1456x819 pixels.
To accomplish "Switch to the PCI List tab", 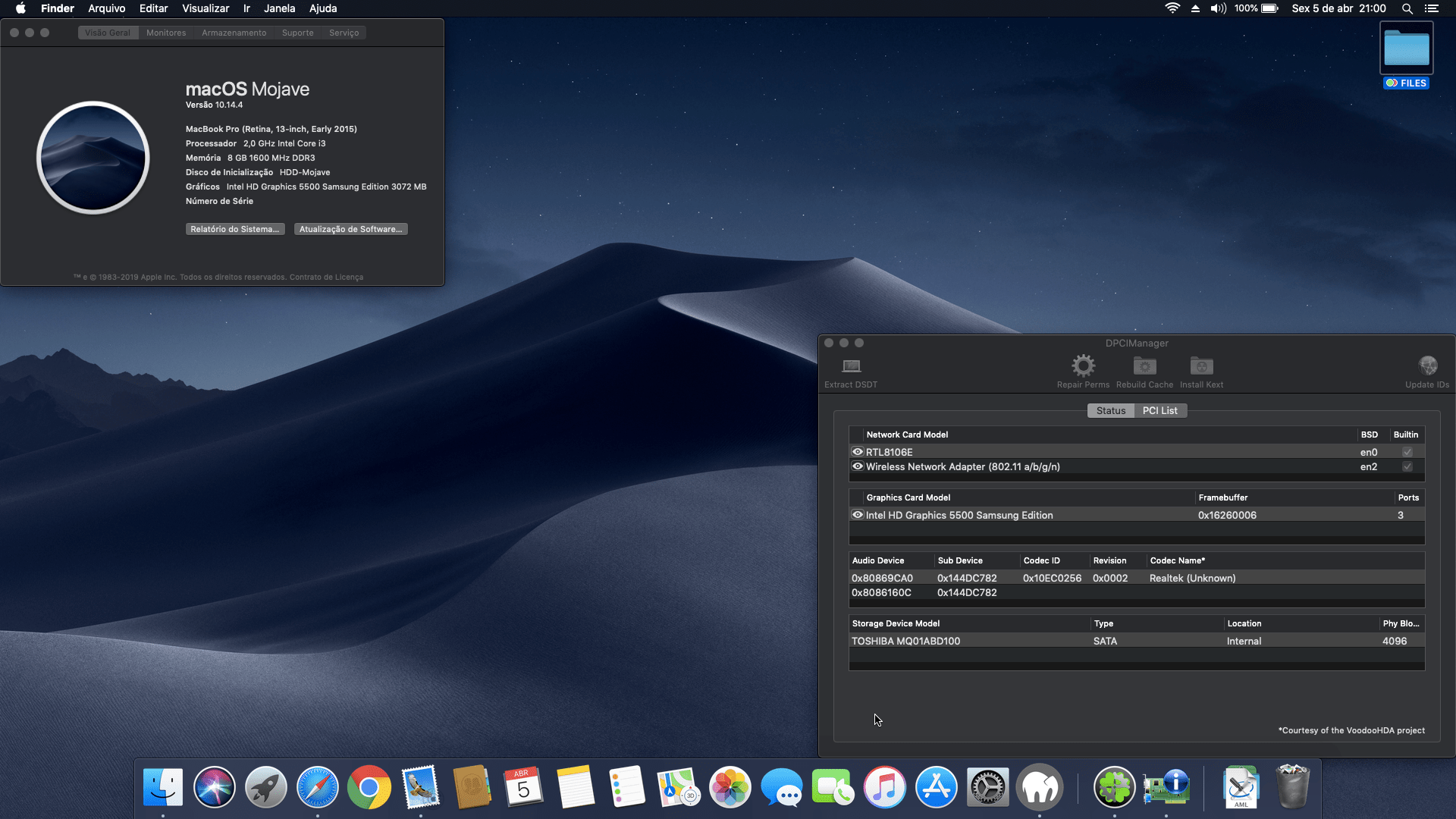I will [1159, 410].
